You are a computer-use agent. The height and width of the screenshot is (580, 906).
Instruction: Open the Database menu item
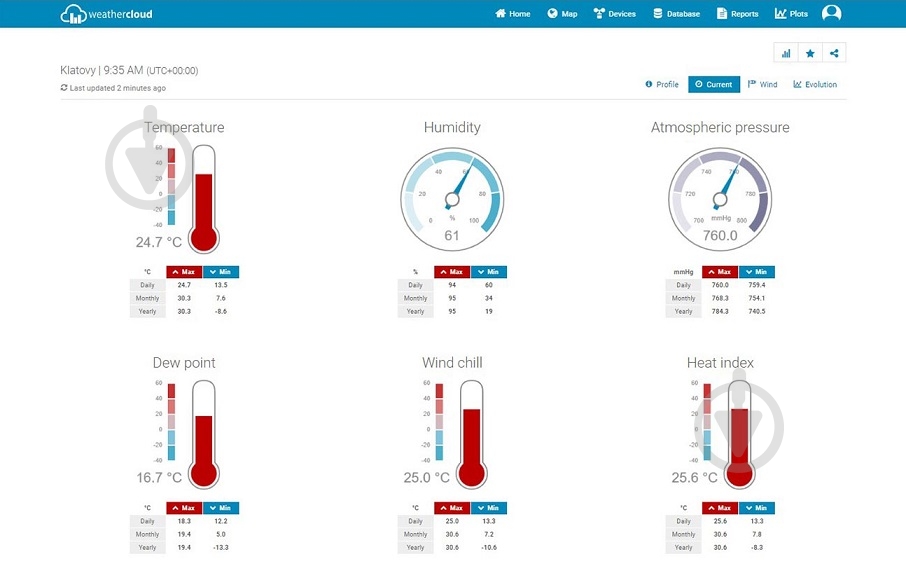(x=676, y=14)
